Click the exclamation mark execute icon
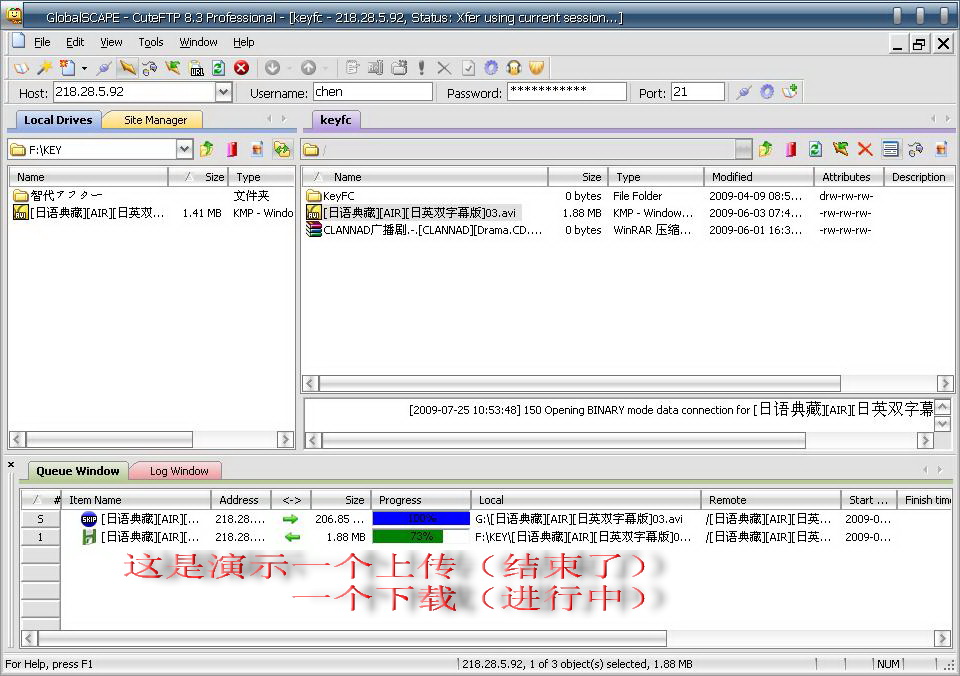This screenshot has height=676, width=960. pyautogui.click(x=421, y=67)
